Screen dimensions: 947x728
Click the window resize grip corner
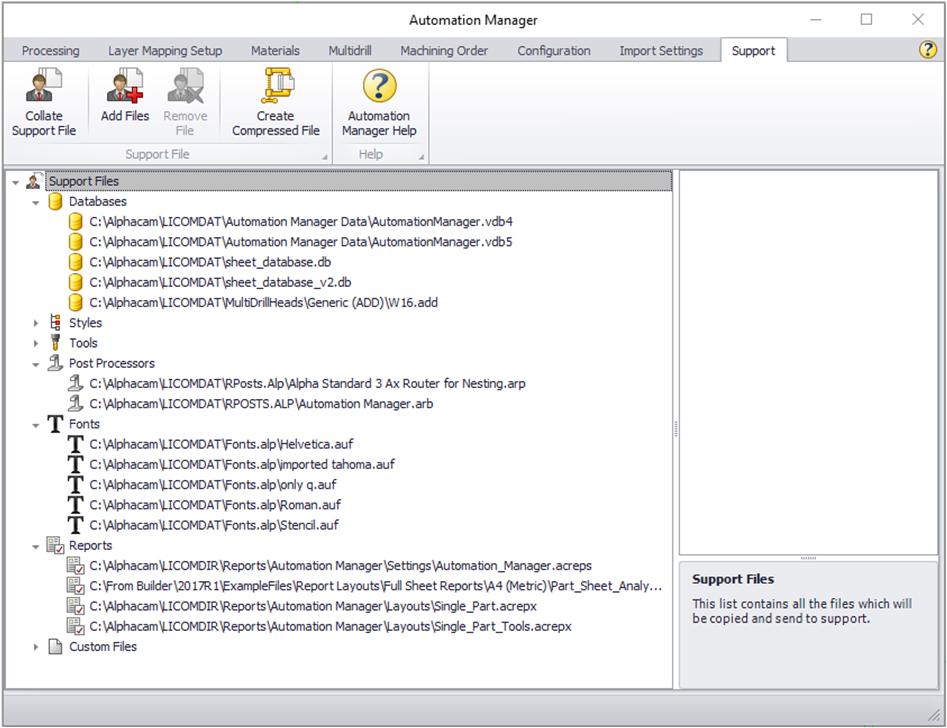pos(935,715)
